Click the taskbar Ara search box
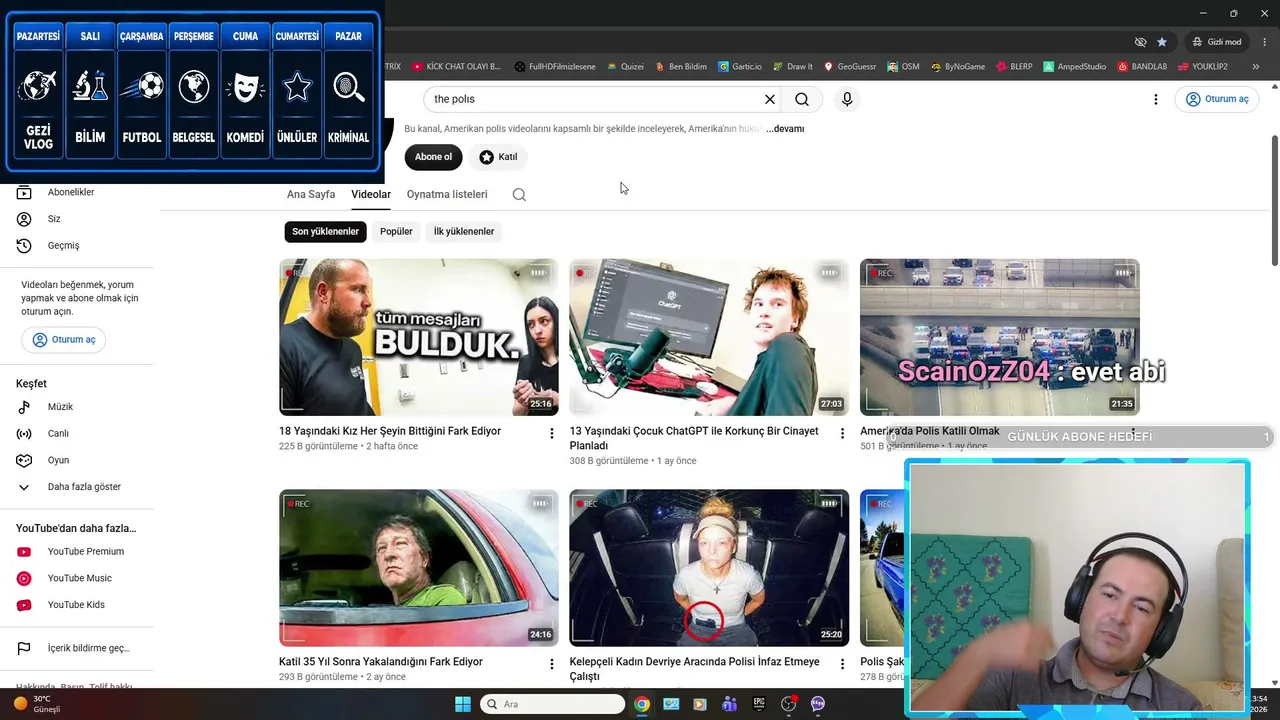 coord(552,704)
